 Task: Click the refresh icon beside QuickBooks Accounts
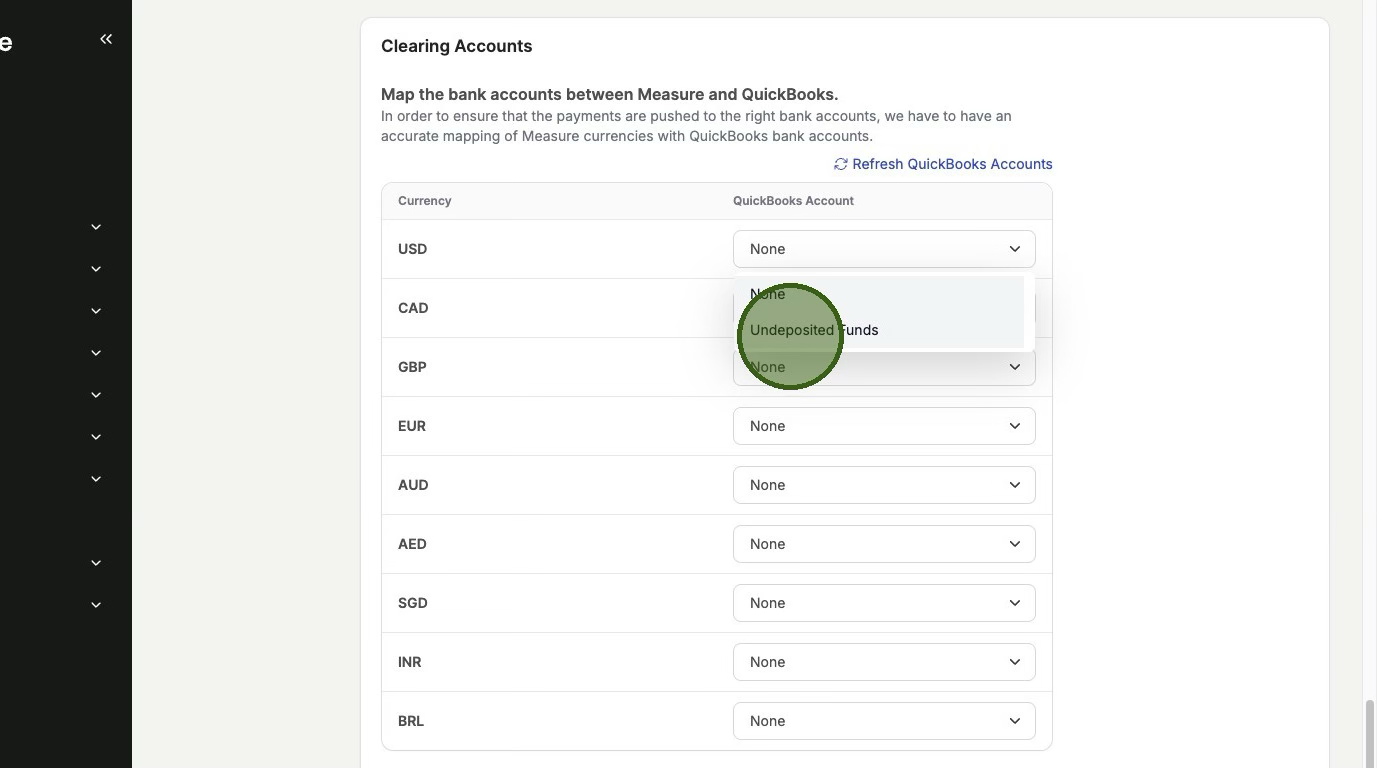coord(841,164)
